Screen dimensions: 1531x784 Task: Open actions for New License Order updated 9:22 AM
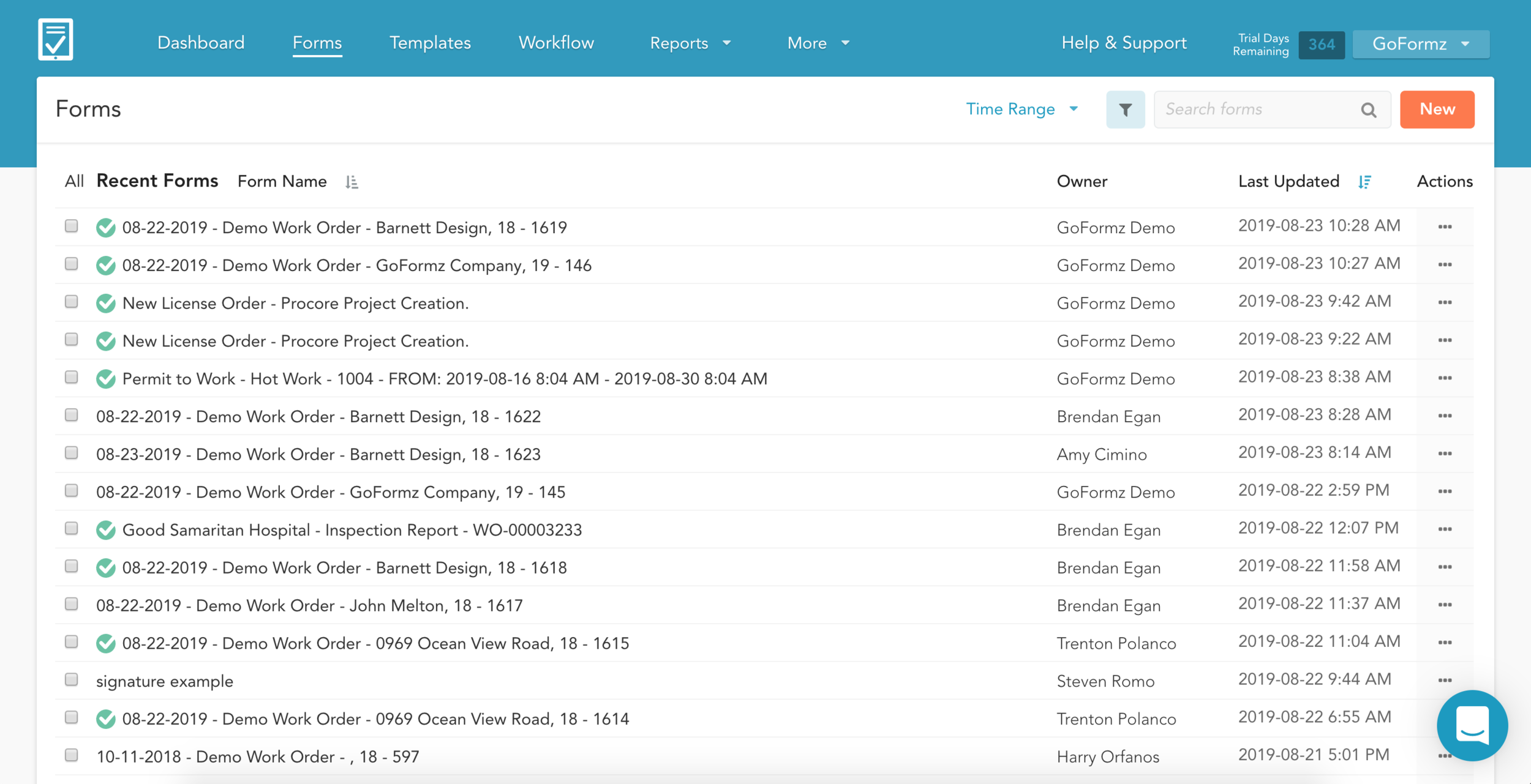click(1445, 340)
